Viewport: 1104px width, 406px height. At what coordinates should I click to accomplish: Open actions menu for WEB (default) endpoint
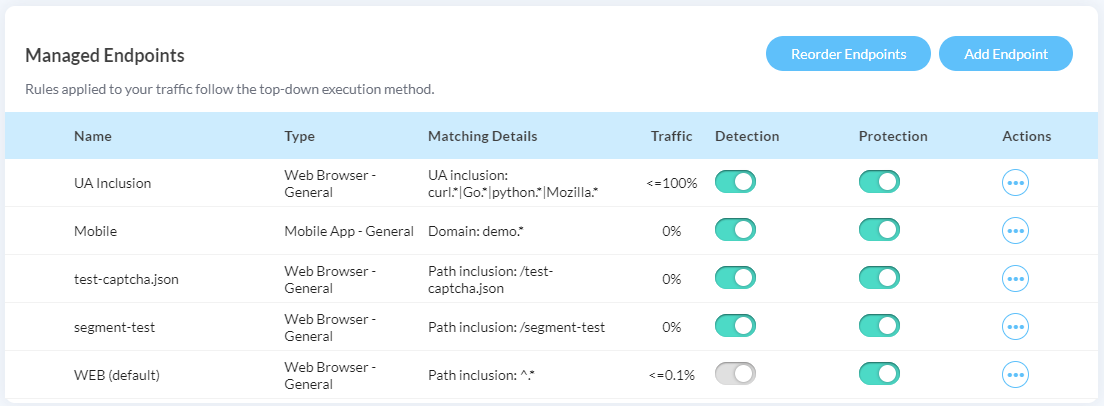coord(1015,374)
